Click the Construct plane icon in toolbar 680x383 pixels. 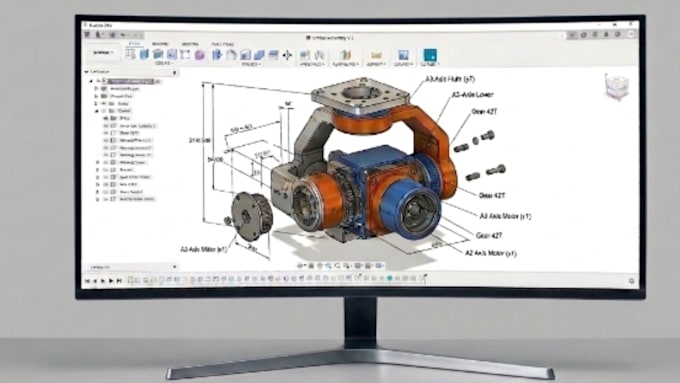pyautogui.click(x=345, y=55)
